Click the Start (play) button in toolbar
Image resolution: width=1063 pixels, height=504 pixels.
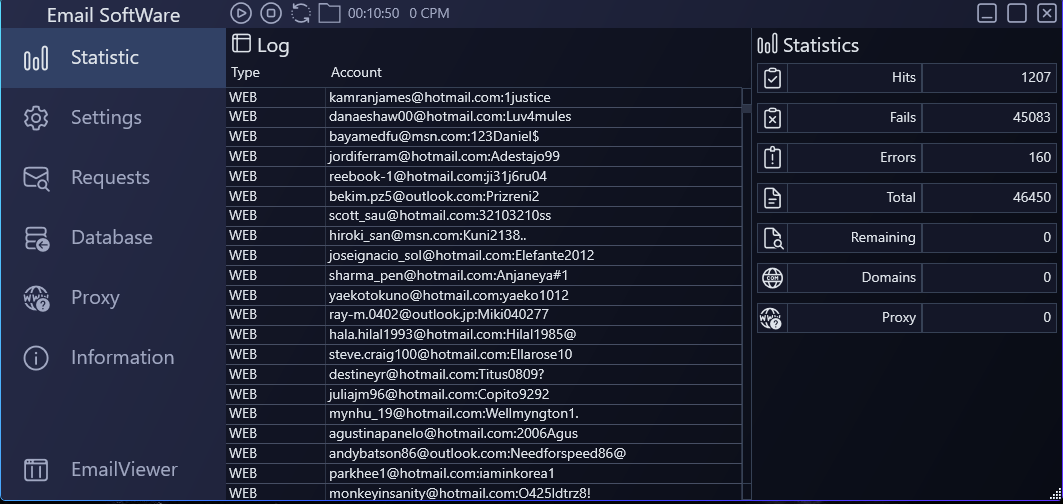[x=241, y=13]
